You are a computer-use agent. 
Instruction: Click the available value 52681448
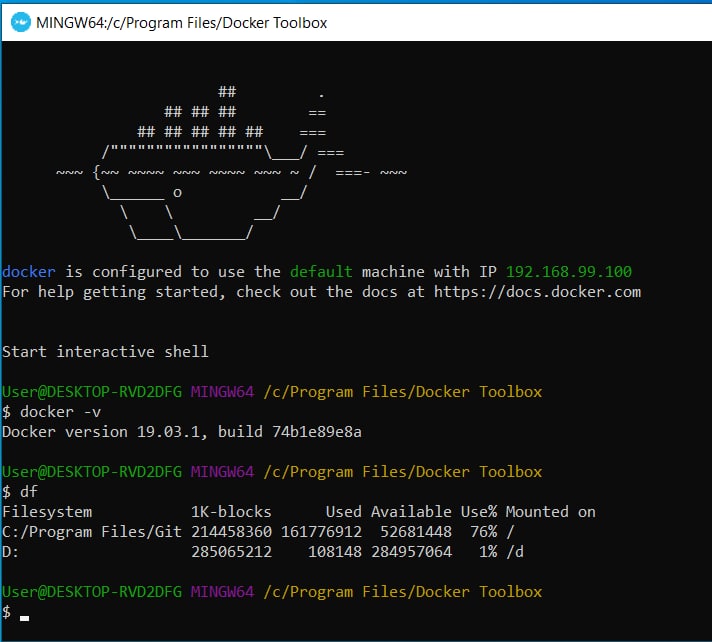coord(416,531)
